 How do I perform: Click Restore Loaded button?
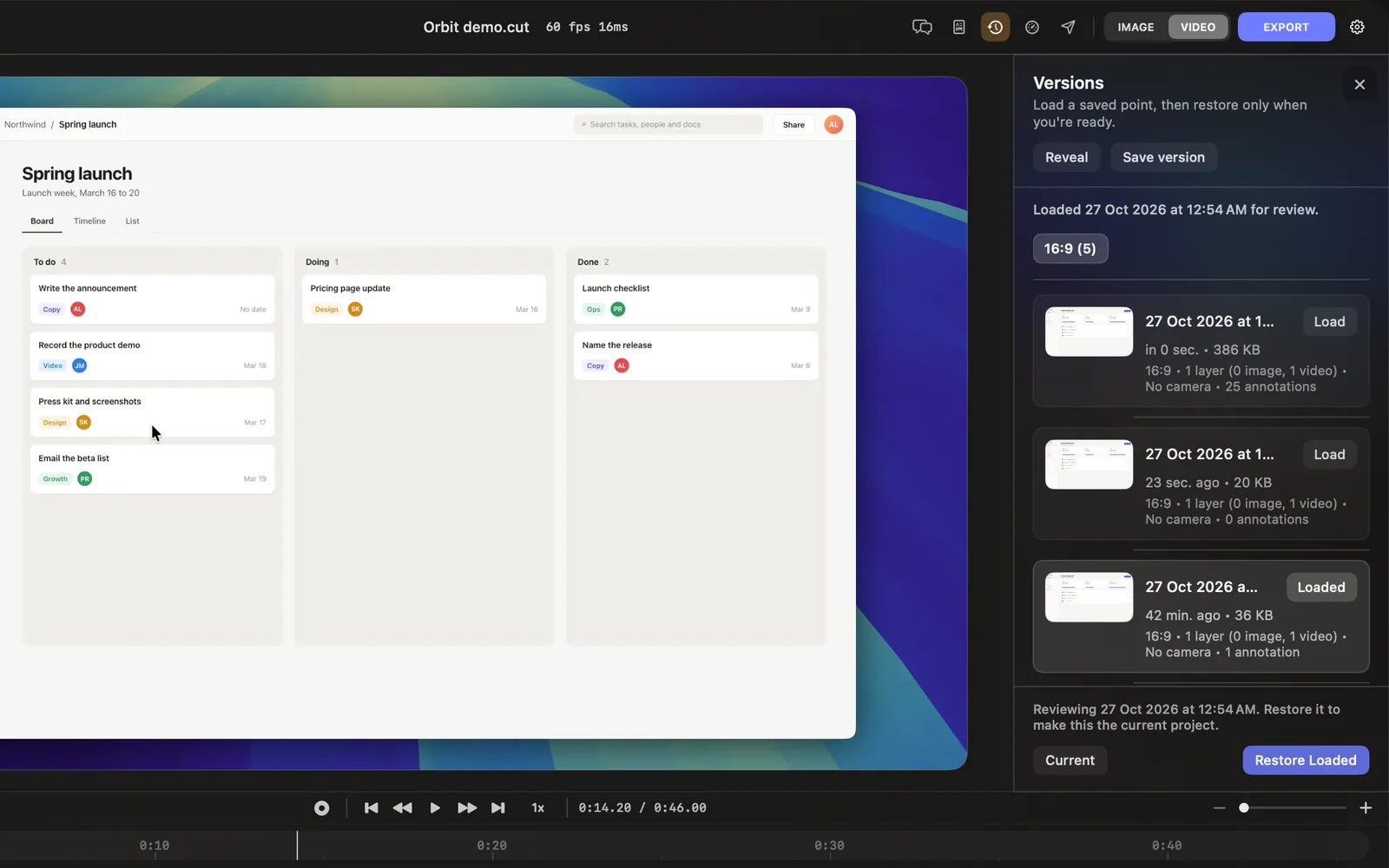coord(1306,760)
